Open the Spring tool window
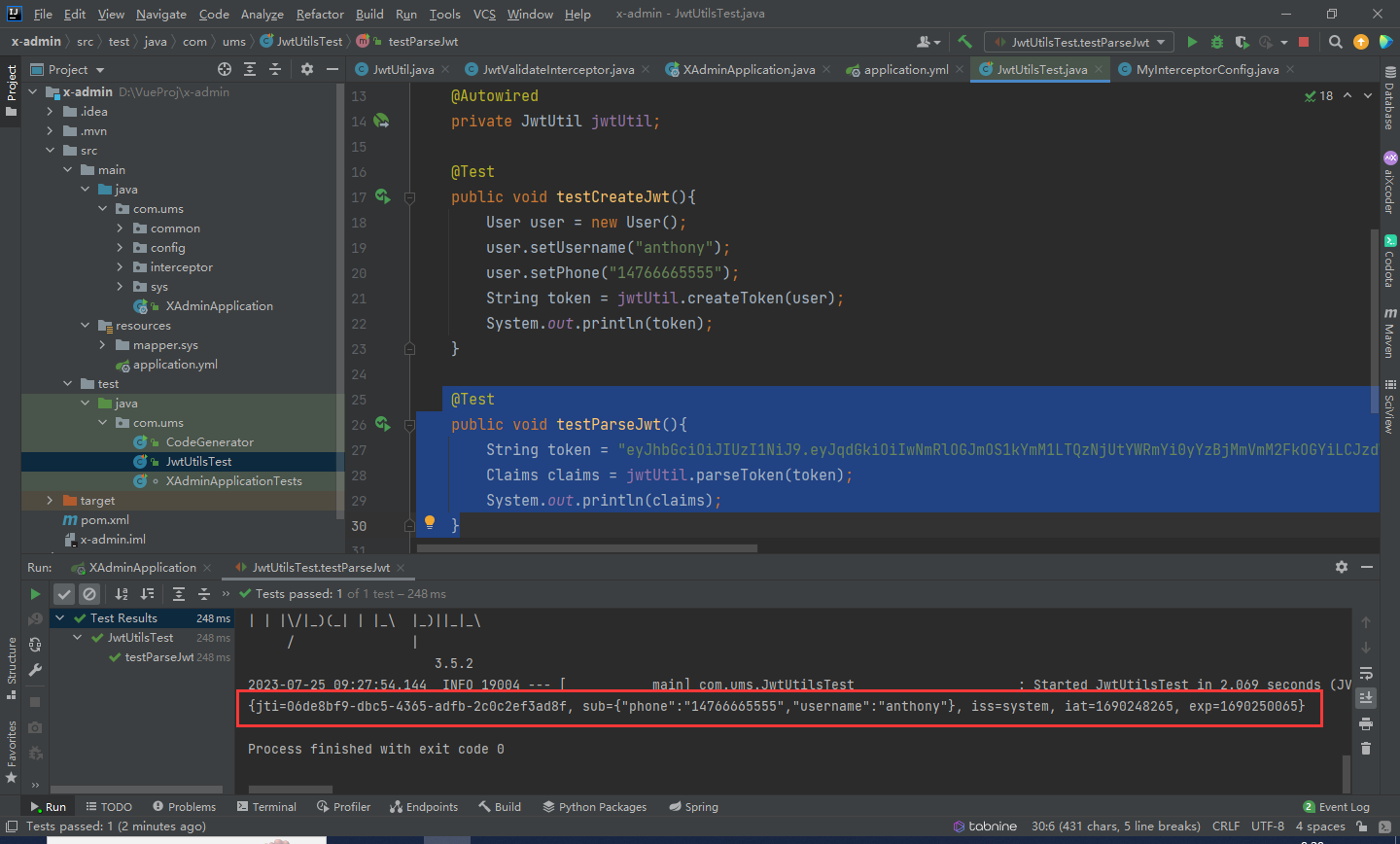Image resolution: width=1400 pixels, height=844 pixels. pos(693,807)
